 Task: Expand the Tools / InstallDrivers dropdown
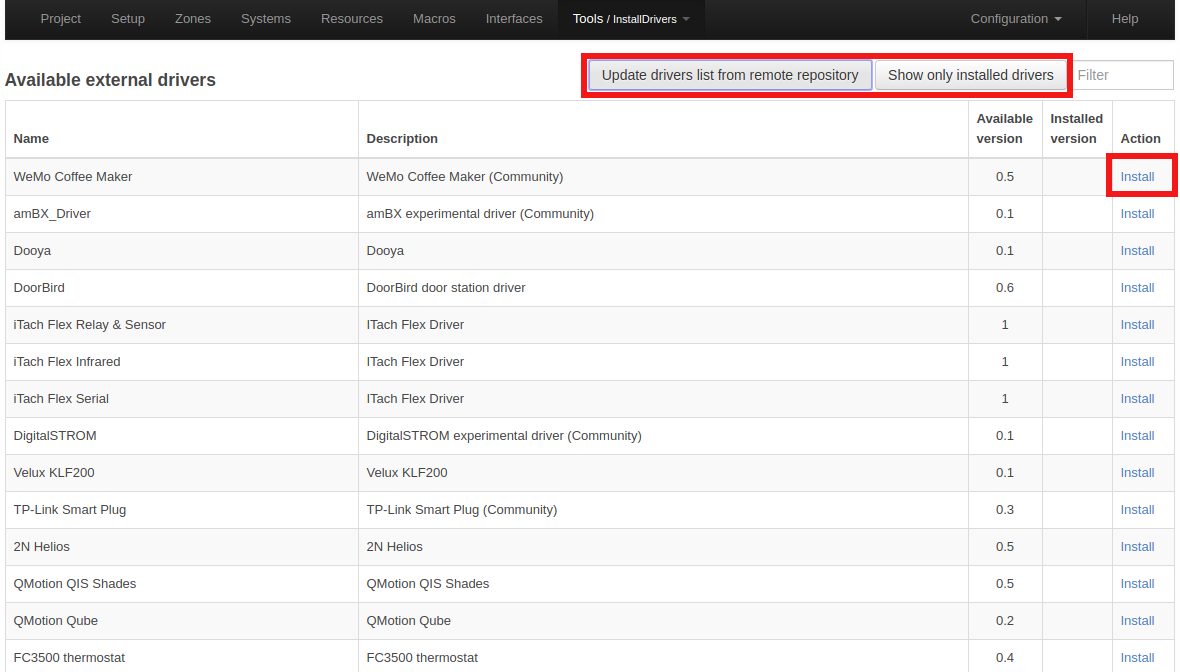point(631,19)
